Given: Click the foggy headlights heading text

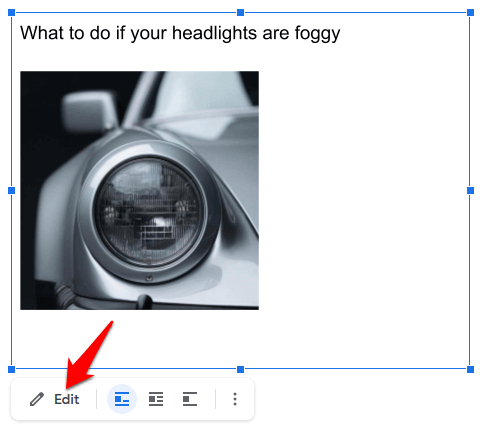Looking at the screenshot, I should (x=180, y=33).
